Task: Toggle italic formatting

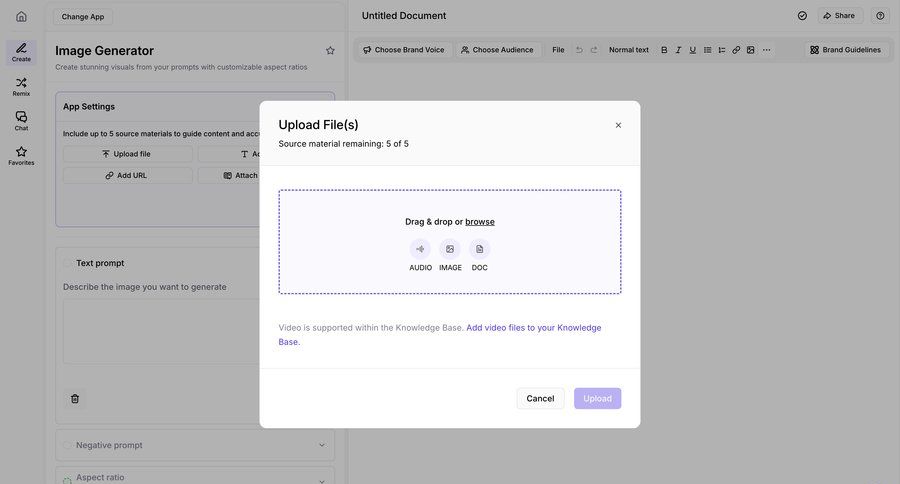Action: coord(678,50)
